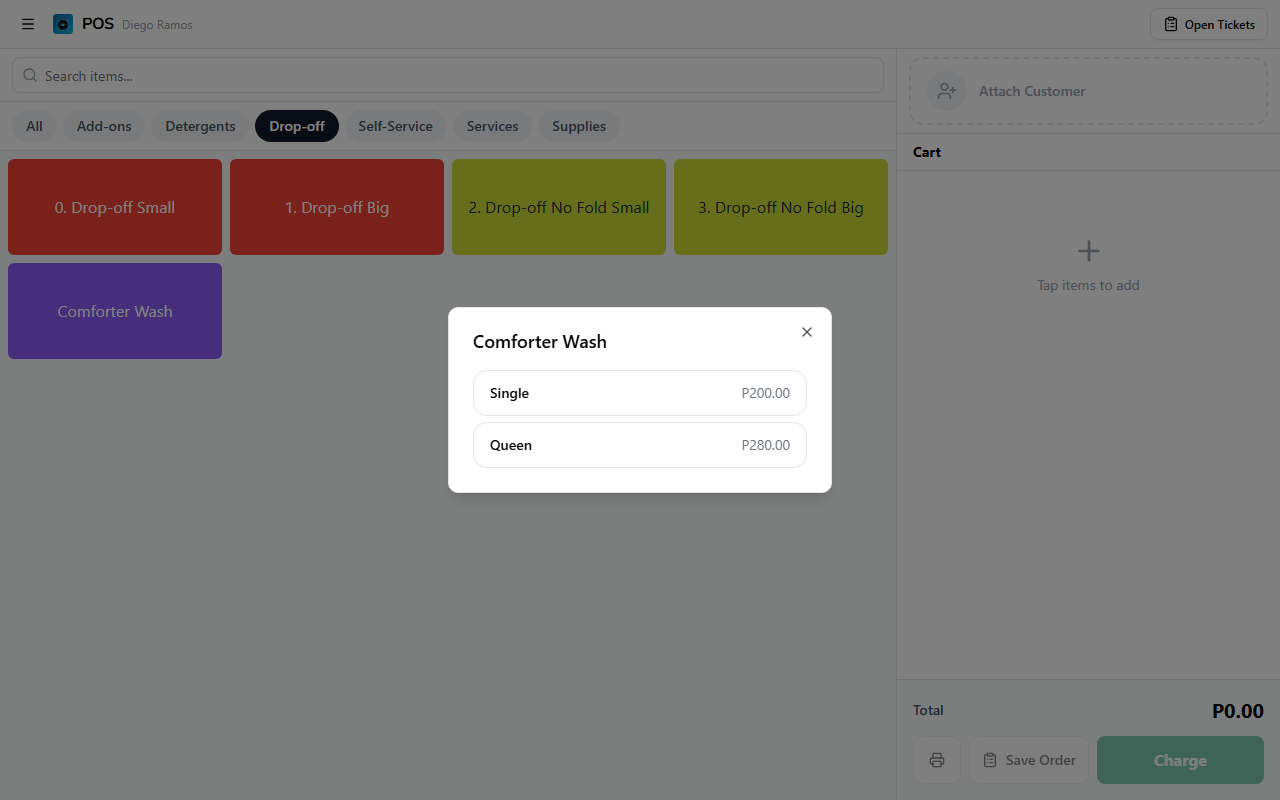Select the Self-Service category tab
Viewport: 1280px width, 800px height.
tap(395, 126)
